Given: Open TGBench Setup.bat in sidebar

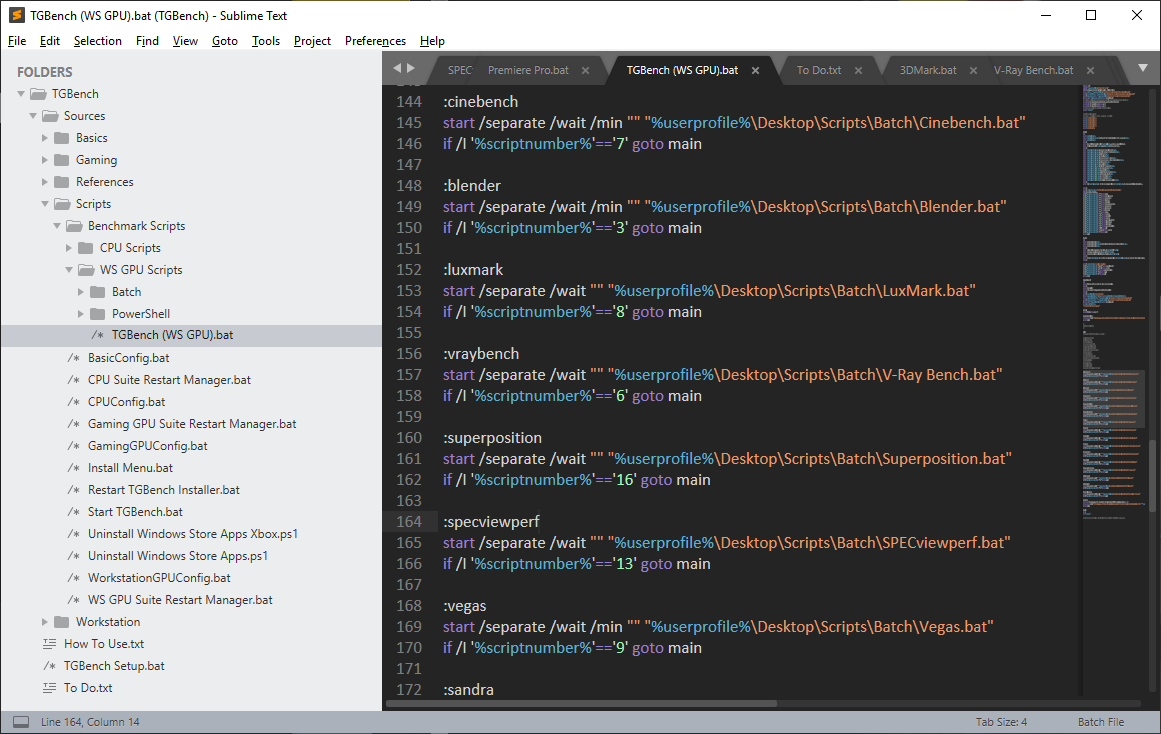Looking at the screenshot, I should (114, 666).
